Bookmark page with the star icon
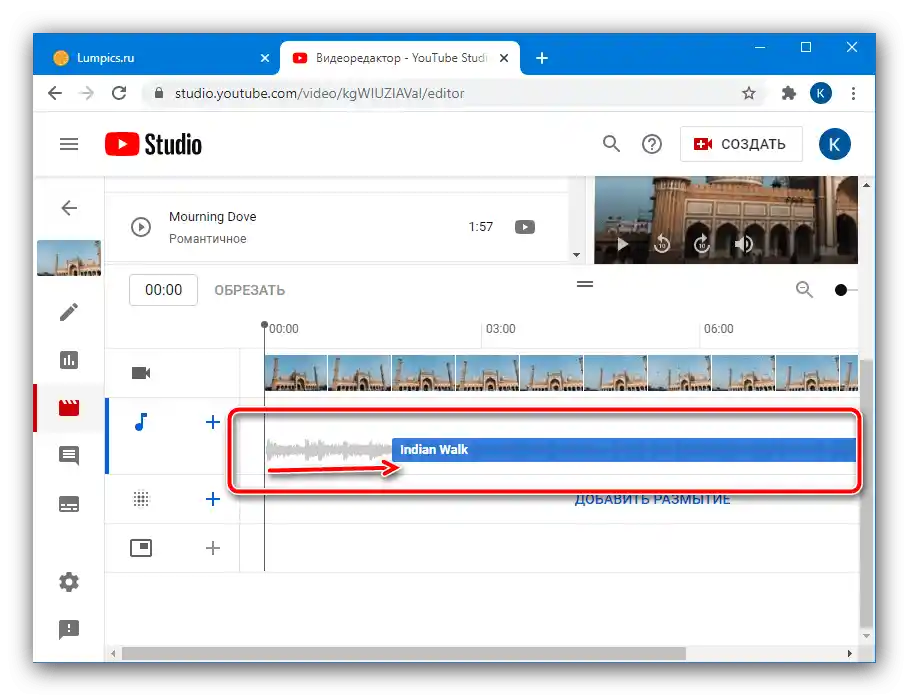The width and height of the screenshot is (909, 696). click(748, 93)
